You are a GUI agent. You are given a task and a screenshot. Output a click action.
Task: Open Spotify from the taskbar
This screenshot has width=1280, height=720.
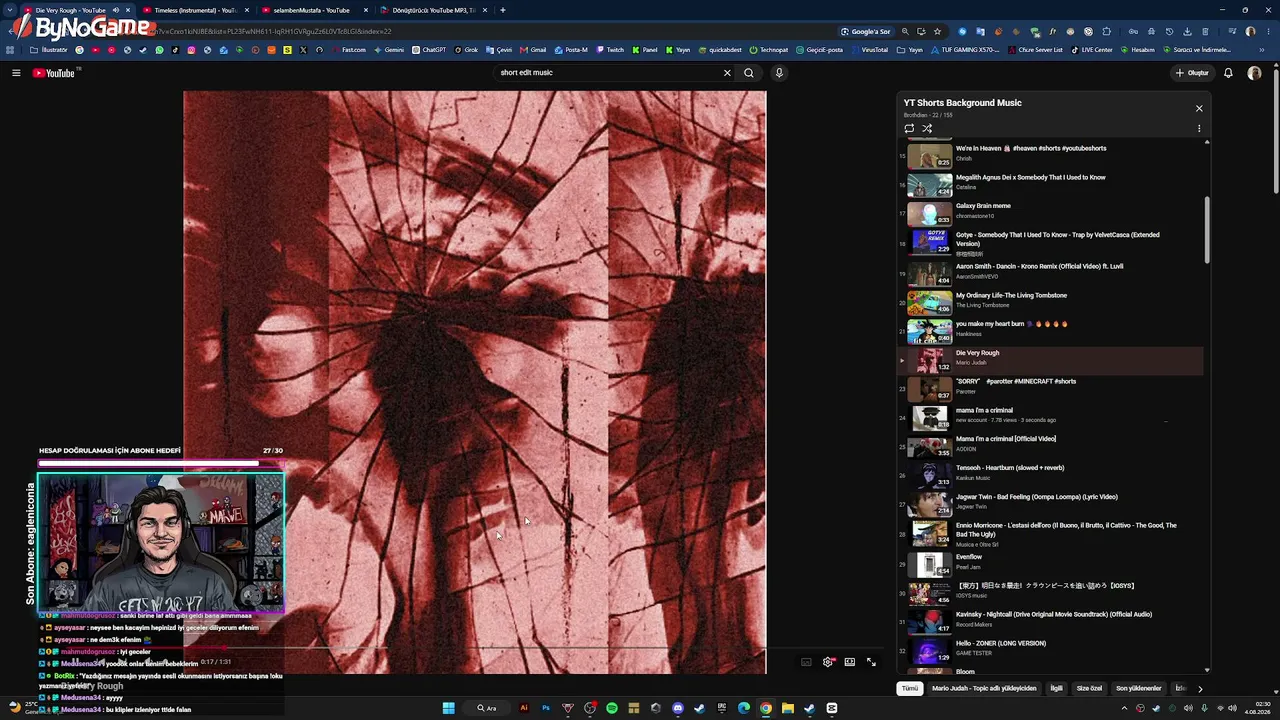pyautogui.click(x=612, y=708)
